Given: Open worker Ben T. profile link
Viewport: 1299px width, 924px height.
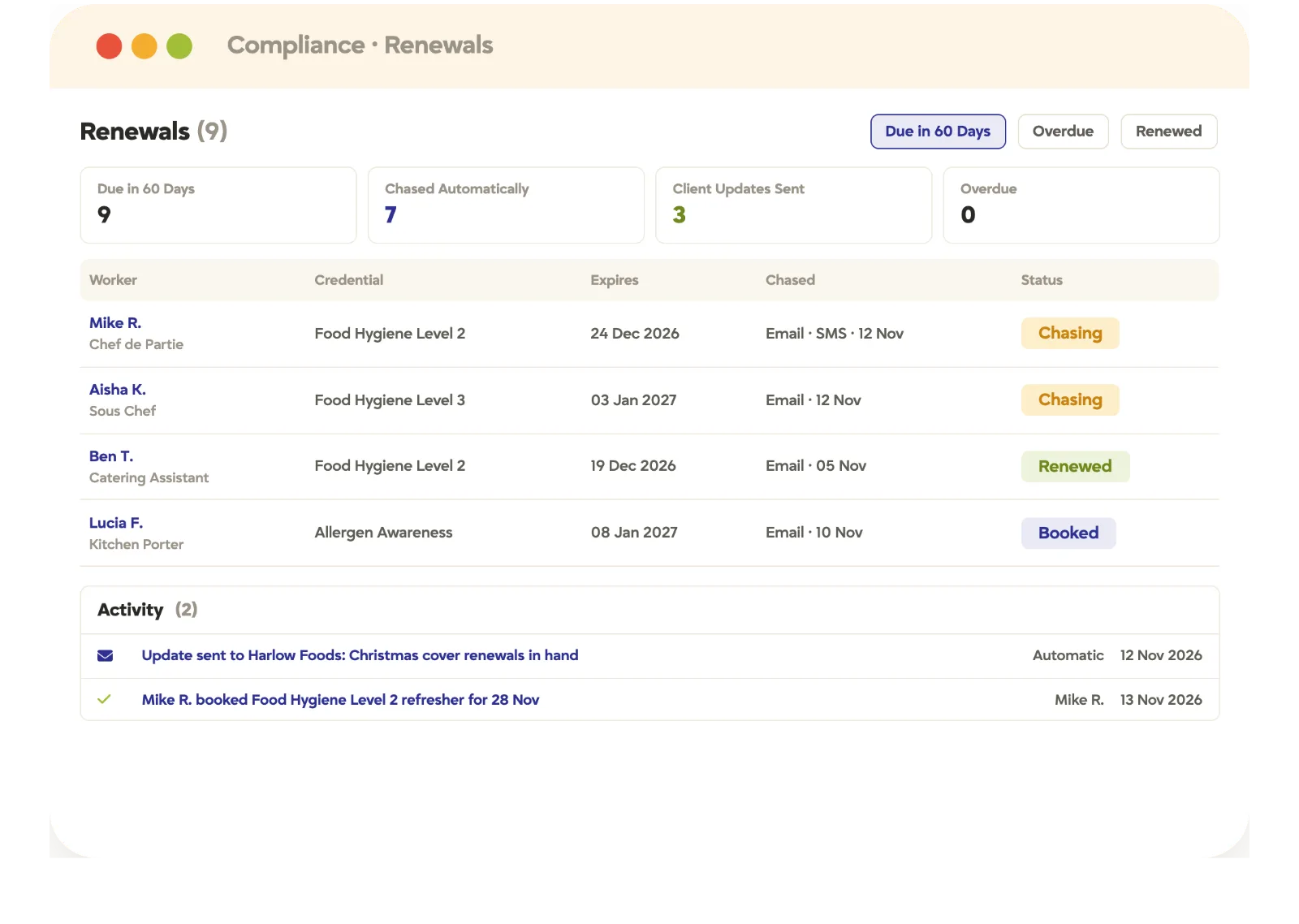Looking at the screenshot, I should point(111,456).
